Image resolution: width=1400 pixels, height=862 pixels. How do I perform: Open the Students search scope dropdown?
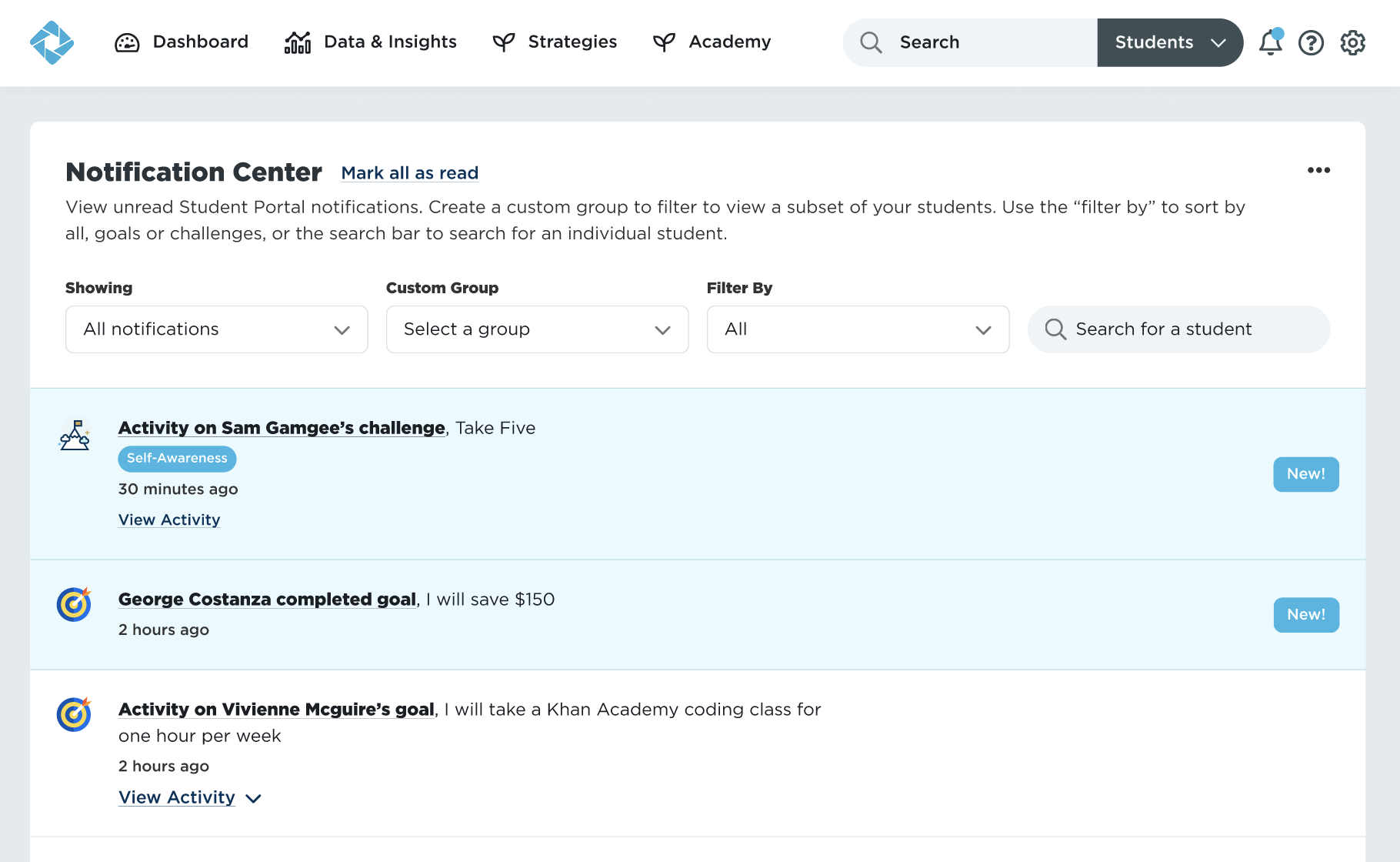(1169, 42)
